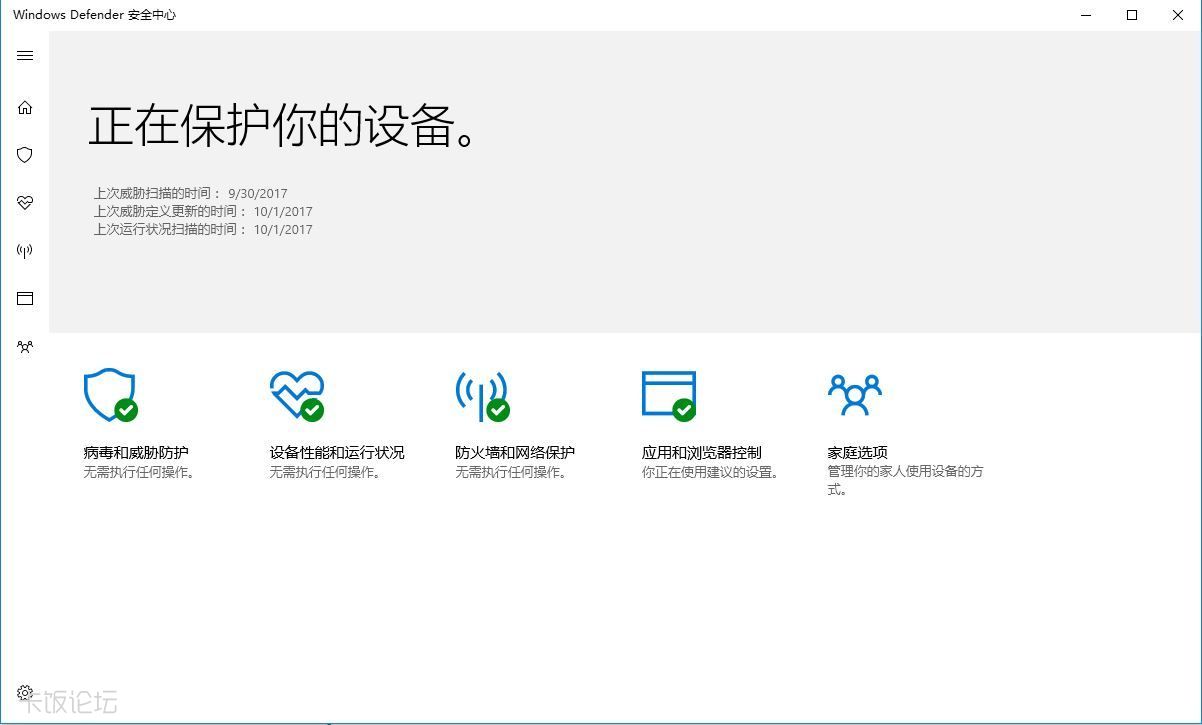This screenshot has width=1202, height=725.
Task: Click 你正在使用建议的设置 status text
Action: [x=712, y=472]
